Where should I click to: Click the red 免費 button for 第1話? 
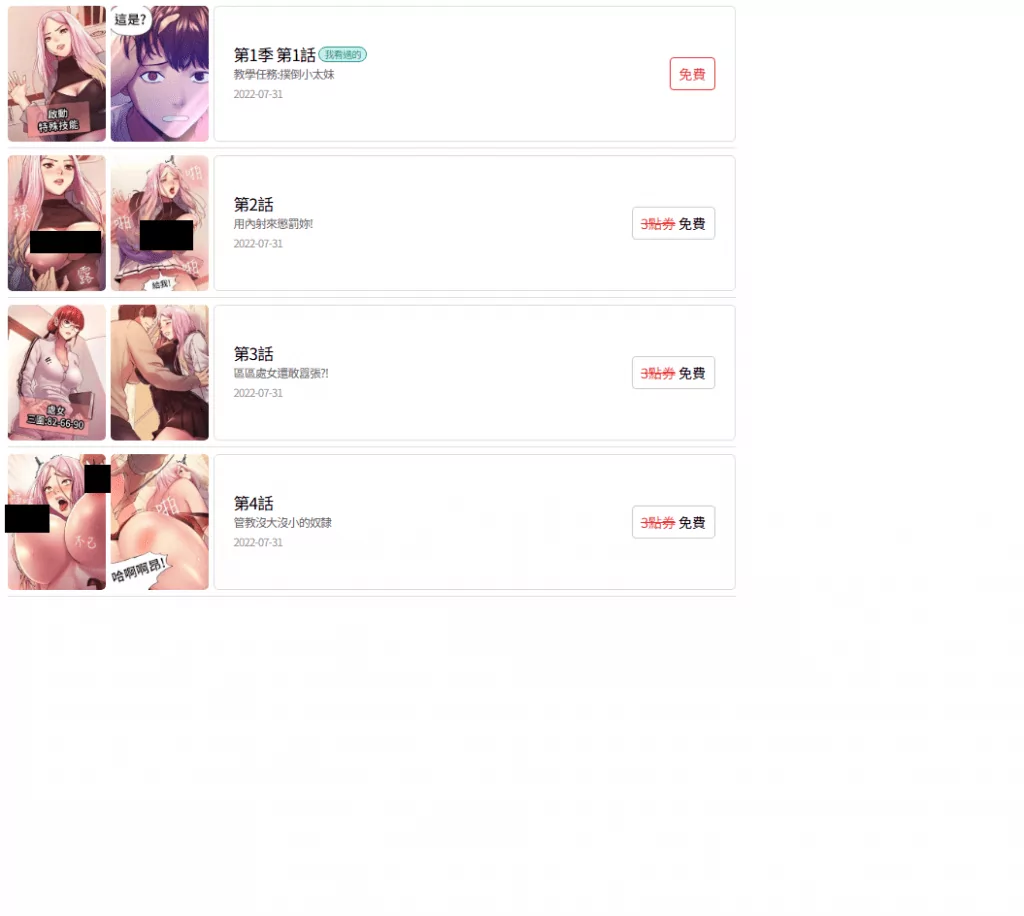point(692,74)
